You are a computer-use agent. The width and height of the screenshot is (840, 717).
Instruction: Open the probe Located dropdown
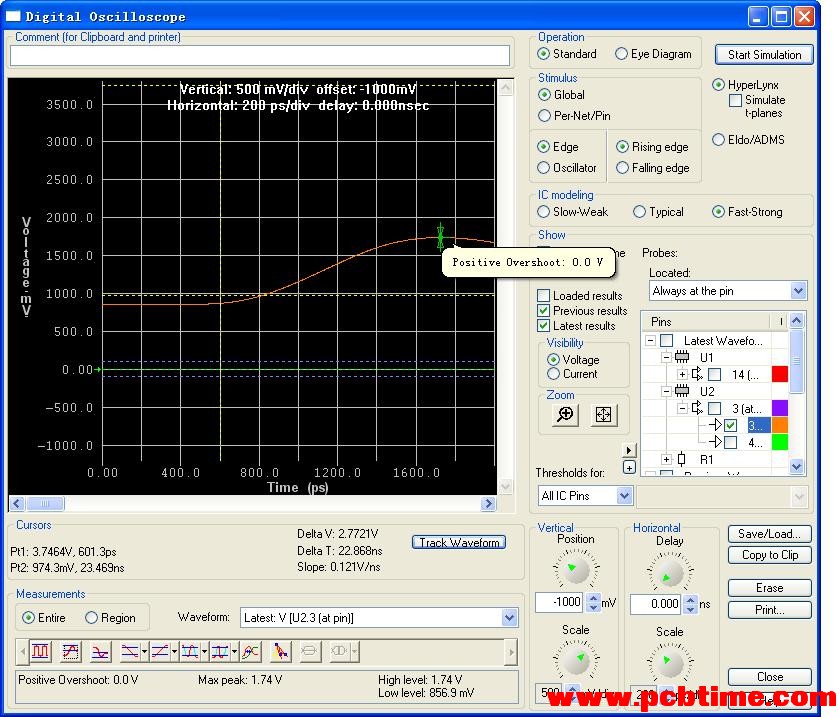[797, 291]
